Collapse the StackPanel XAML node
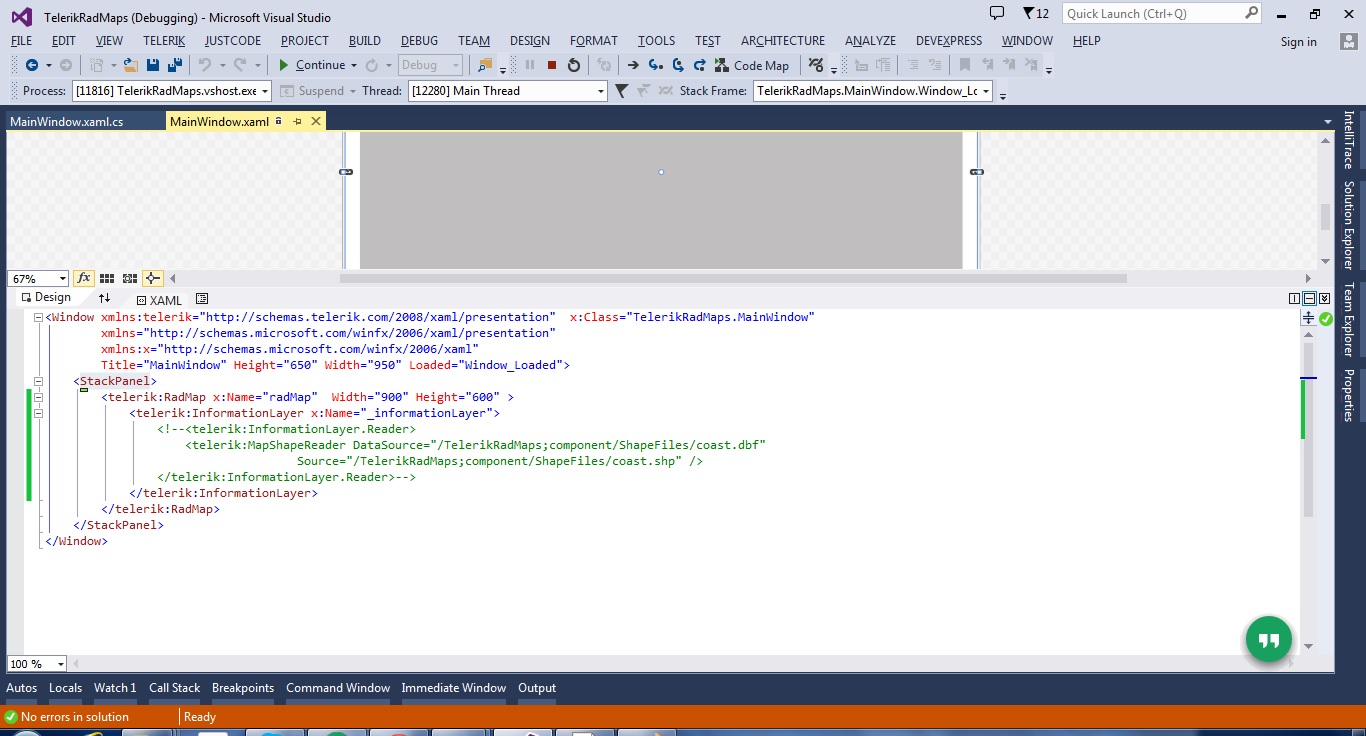1366x736 pixels. [39, 381]
